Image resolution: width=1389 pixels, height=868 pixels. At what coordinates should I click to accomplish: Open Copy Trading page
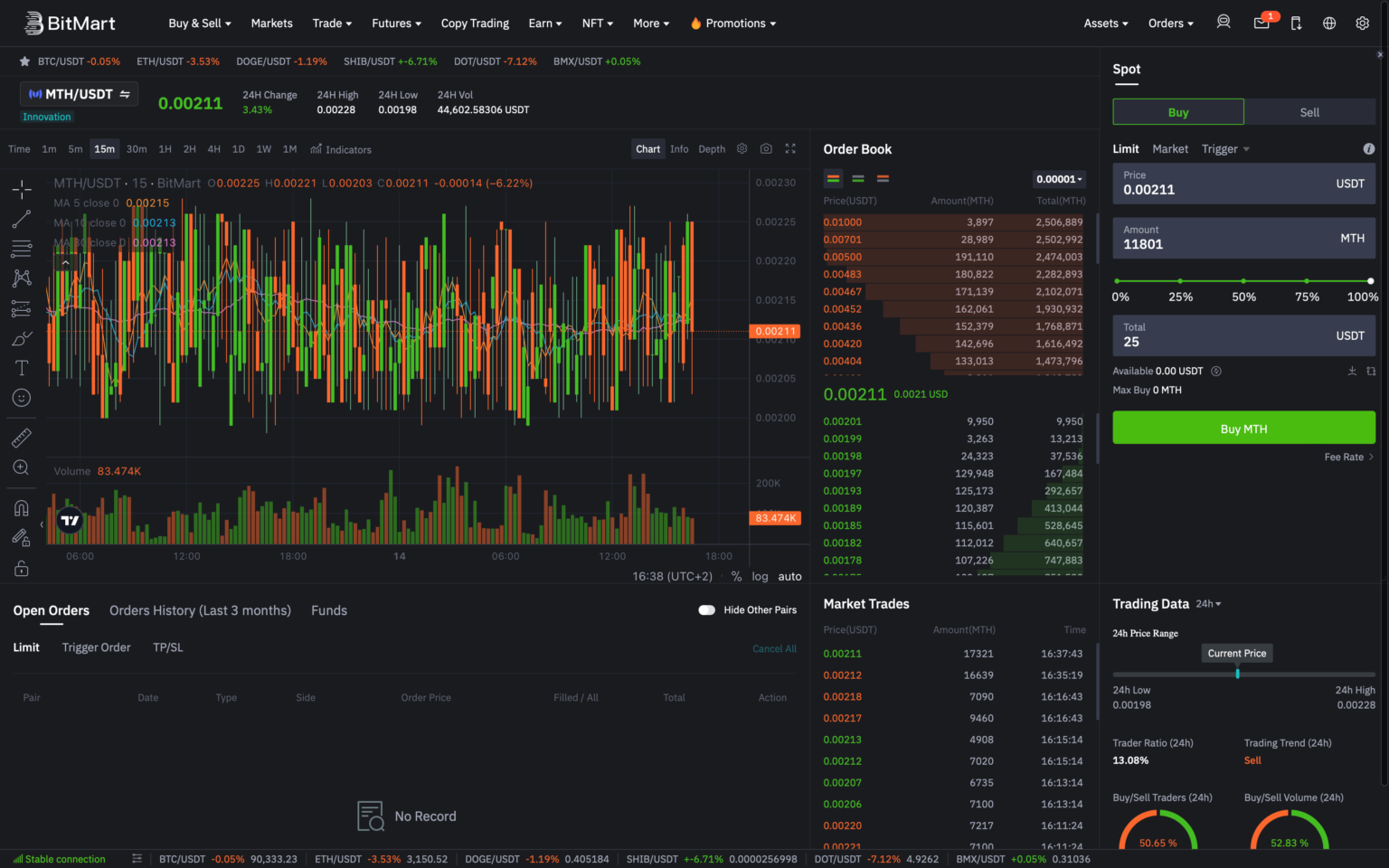point(475,24)
